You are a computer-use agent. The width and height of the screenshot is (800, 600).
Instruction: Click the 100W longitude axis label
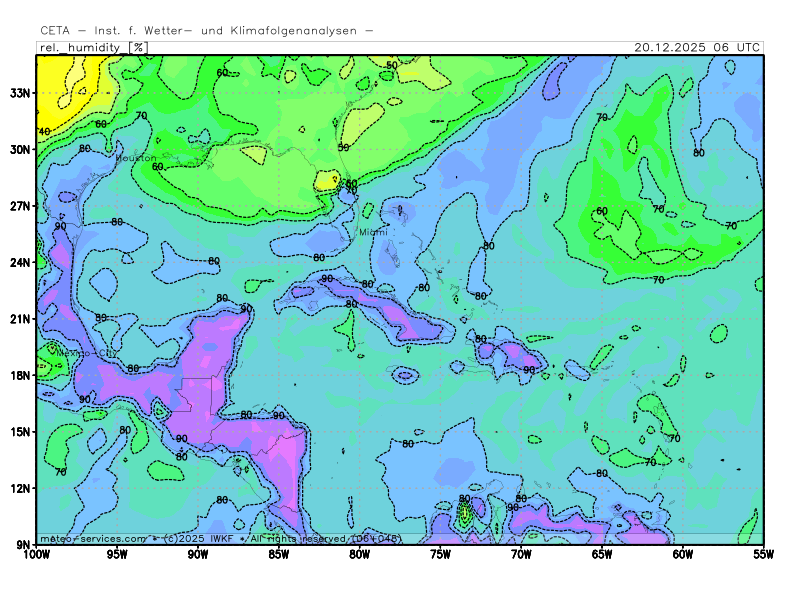tap(36, 554)
